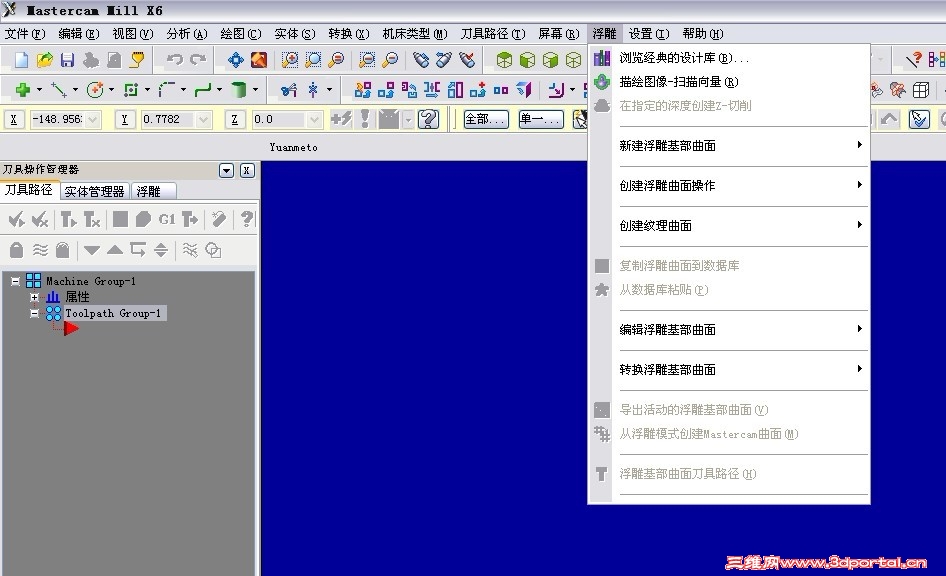This screenshot has height=576, width=946.
Task: Open a file via folder icon
Action: point(45,59)
